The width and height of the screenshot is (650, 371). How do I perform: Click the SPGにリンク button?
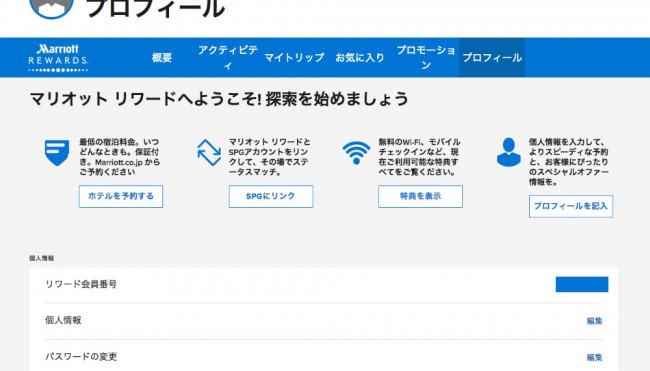(271, 196)
